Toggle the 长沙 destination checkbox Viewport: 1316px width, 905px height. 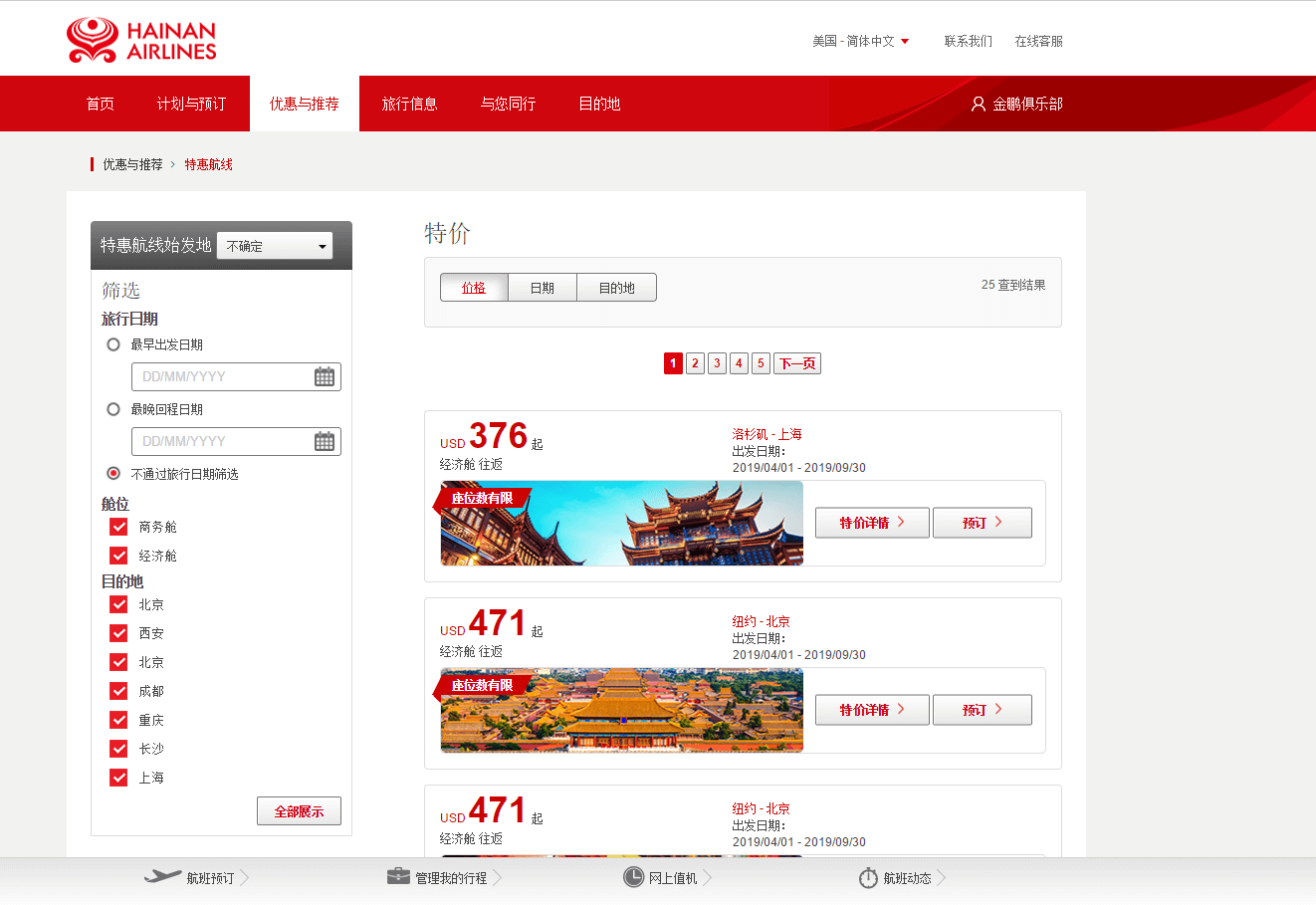118,749
